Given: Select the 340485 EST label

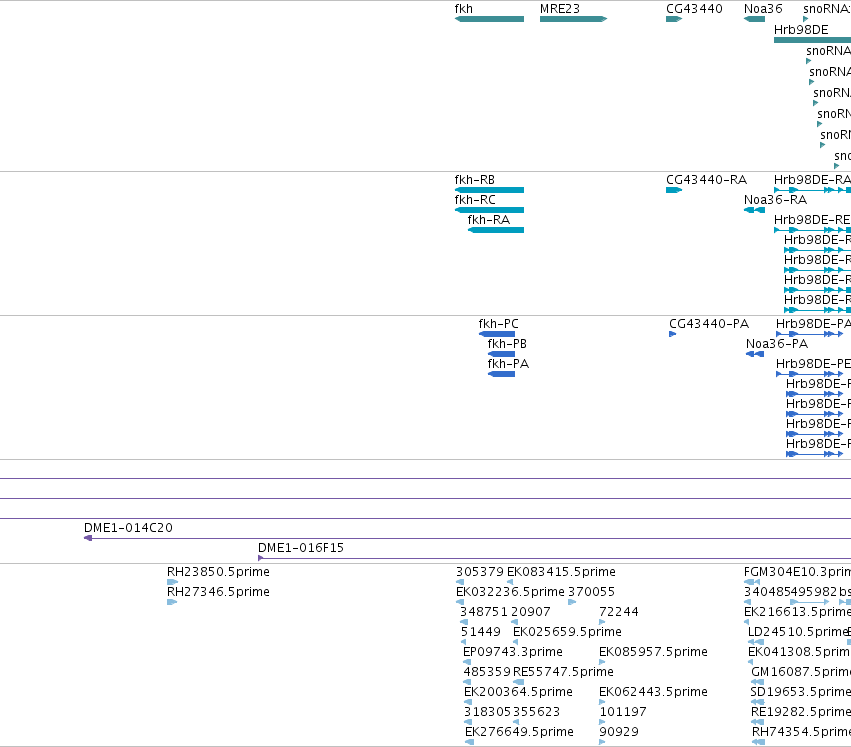Looking at the screenshot, I should click(x=766, y=592).
